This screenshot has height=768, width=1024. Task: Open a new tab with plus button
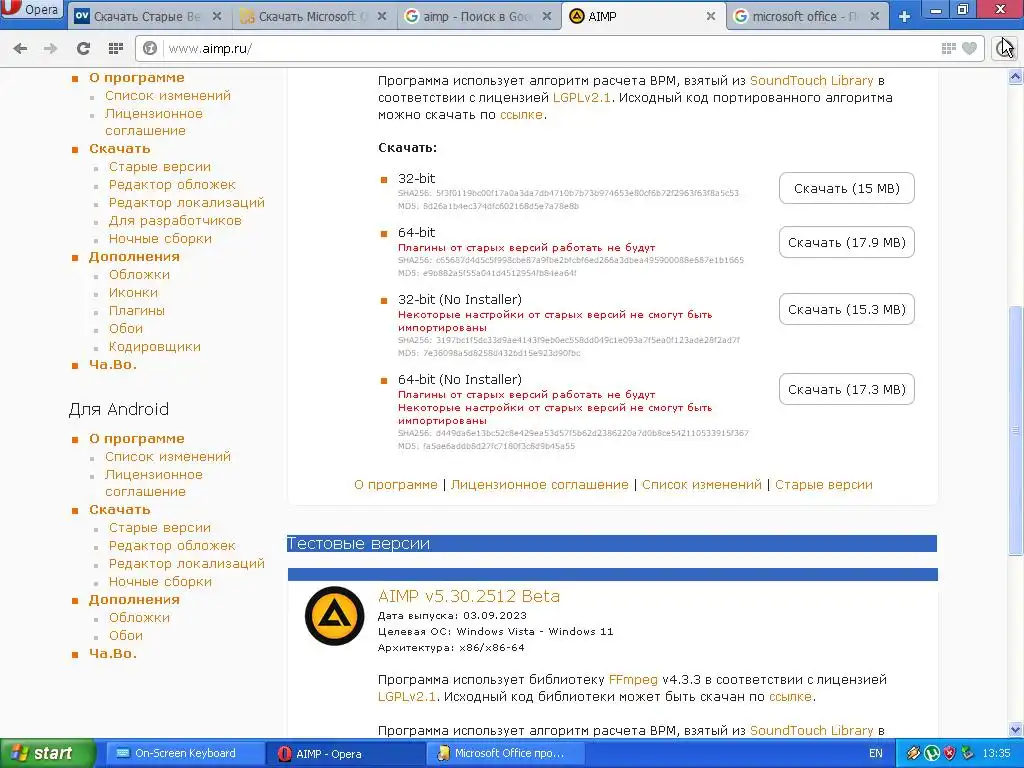(x=904, y=16)
